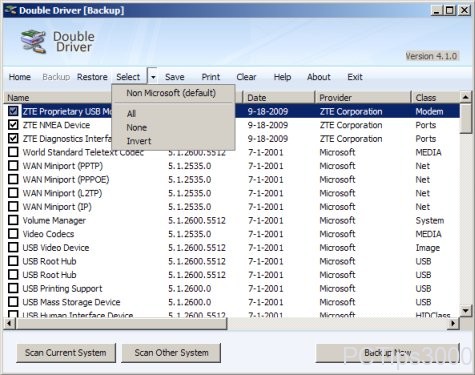Check Volume Manager checkbox
This screenshot has height=375, width=475.
click(13, 220)
